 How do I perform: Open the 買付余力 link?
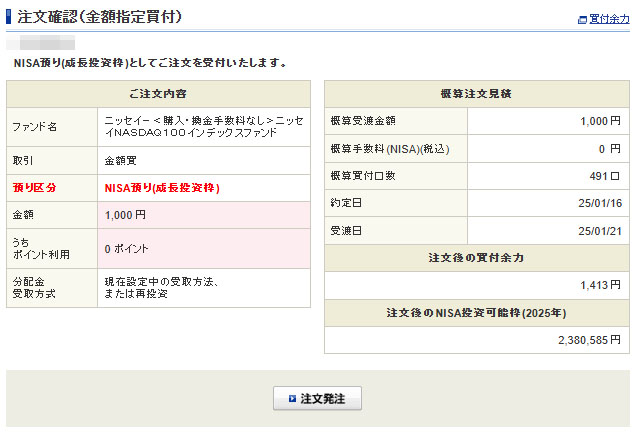tap(609, 19)
